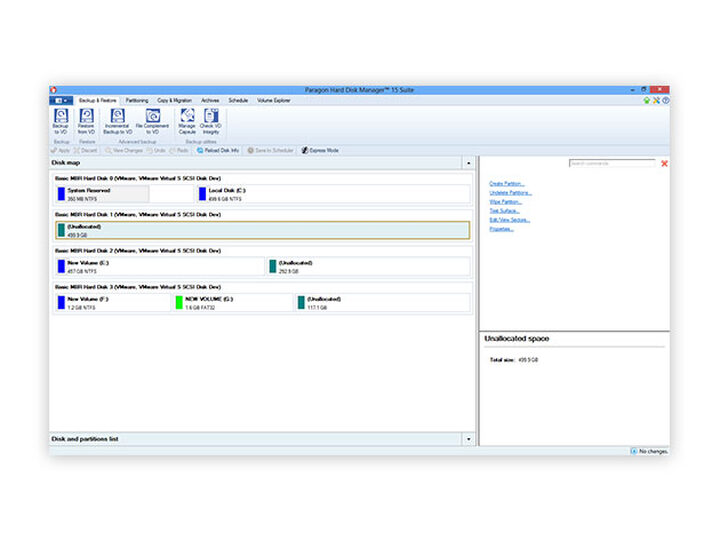This screenshot has width=720, height=541.
Task: Open the settings tools icon at top right
Action: coord(656,100)
